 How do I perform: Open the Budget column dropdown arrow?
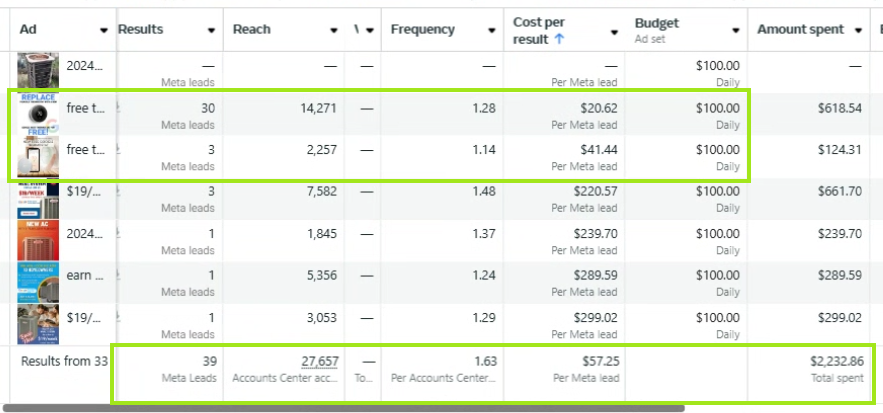736,31
